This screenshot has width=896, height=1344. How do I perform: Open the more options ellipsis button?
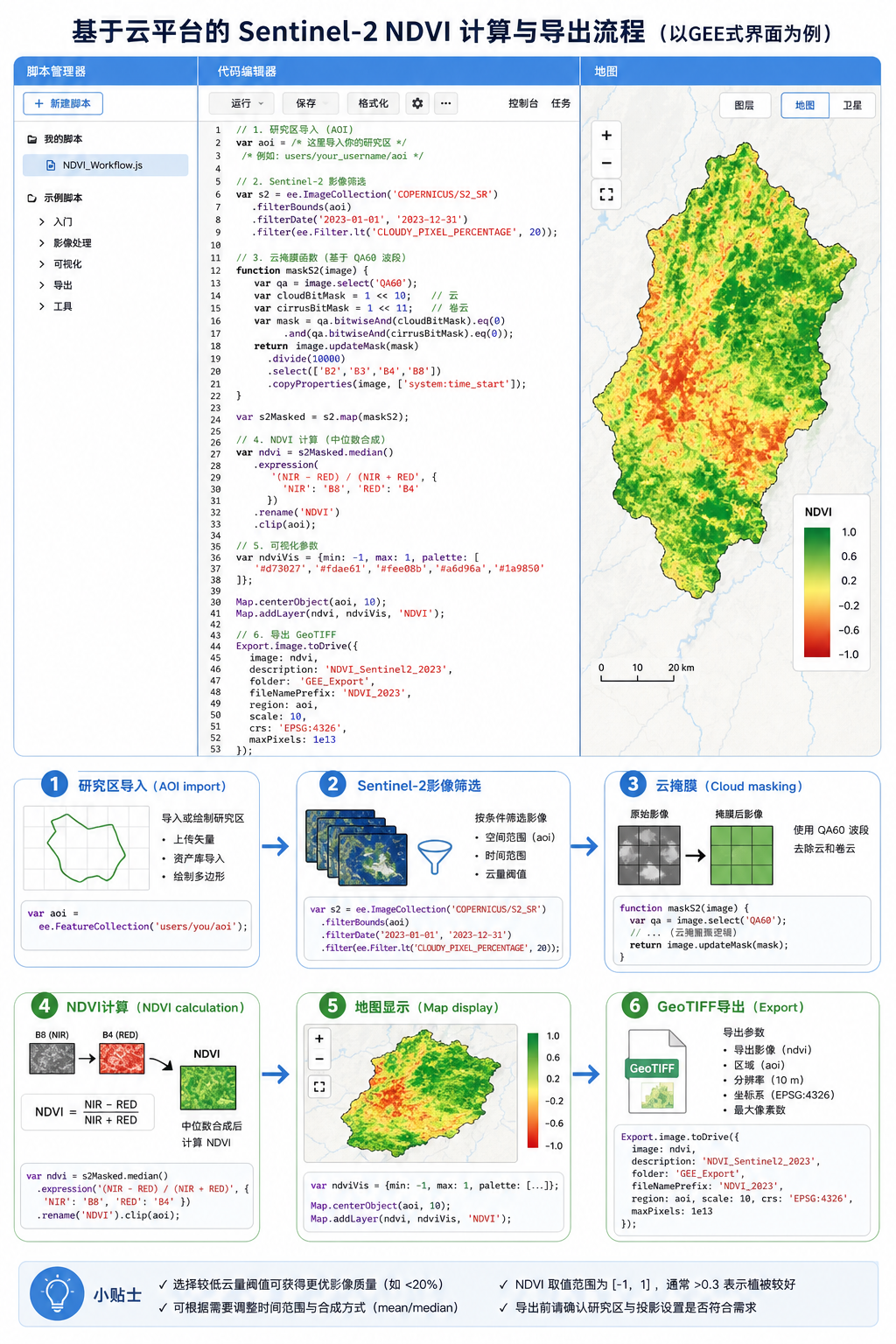pos(446,103)
